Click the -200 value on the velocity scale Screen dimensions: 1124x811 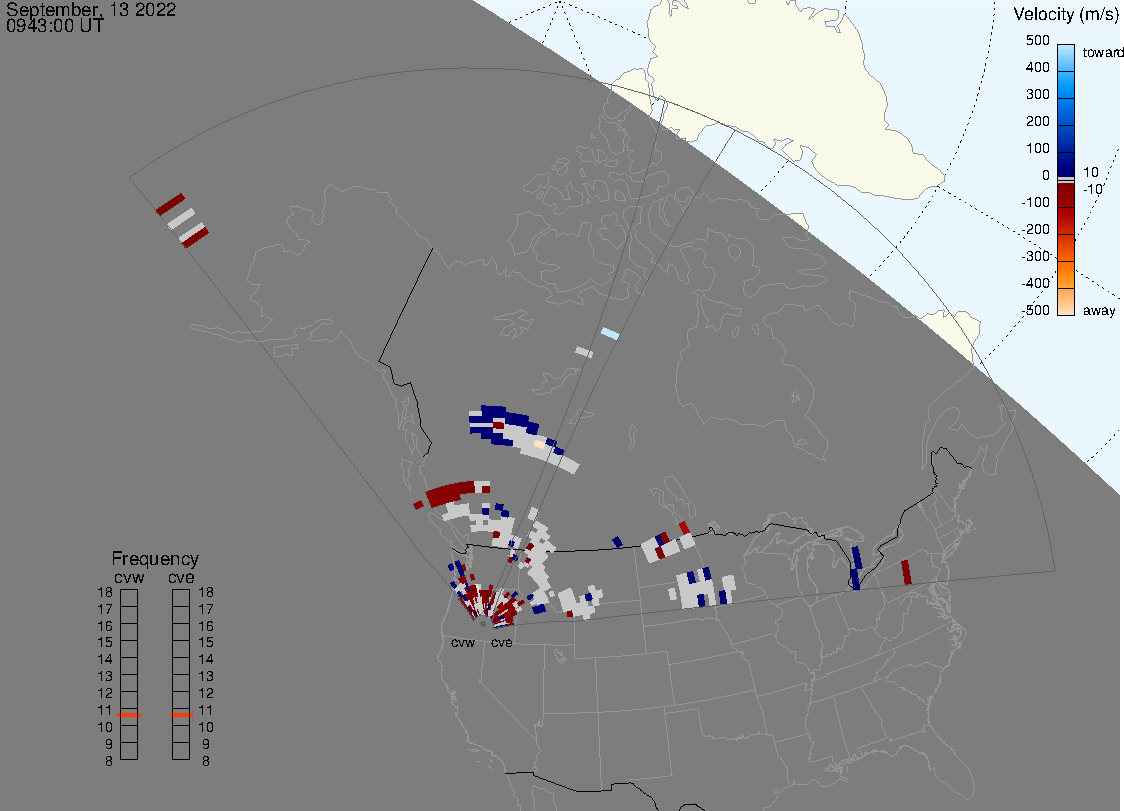[x=1035, y=229]
